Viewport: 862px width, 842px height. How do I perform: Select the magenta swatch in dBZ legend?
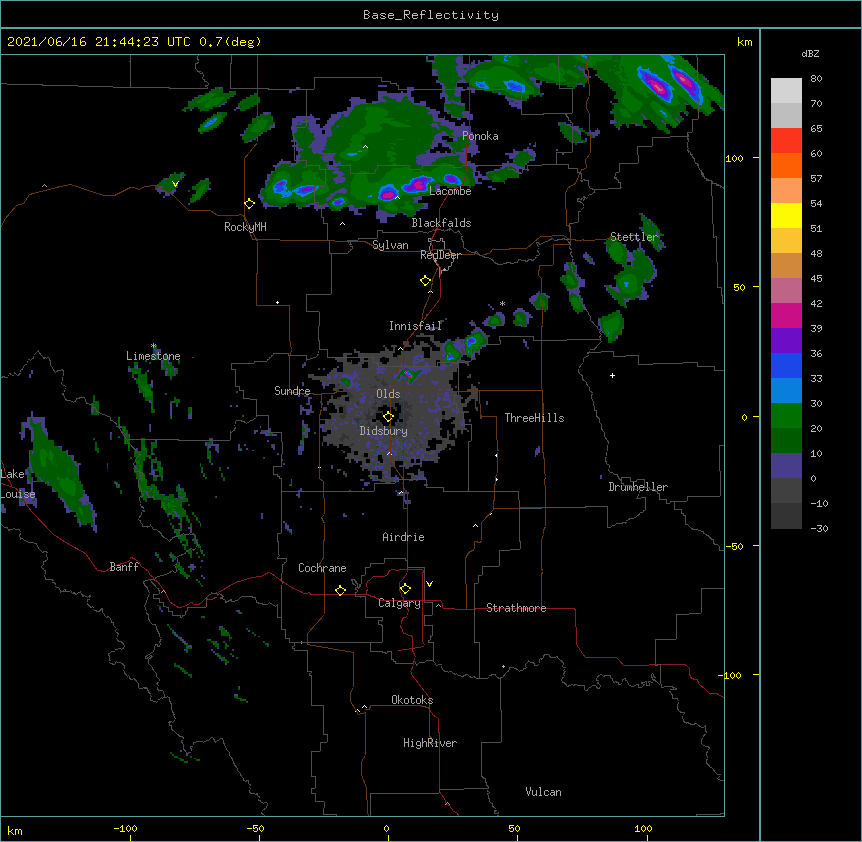786,315
